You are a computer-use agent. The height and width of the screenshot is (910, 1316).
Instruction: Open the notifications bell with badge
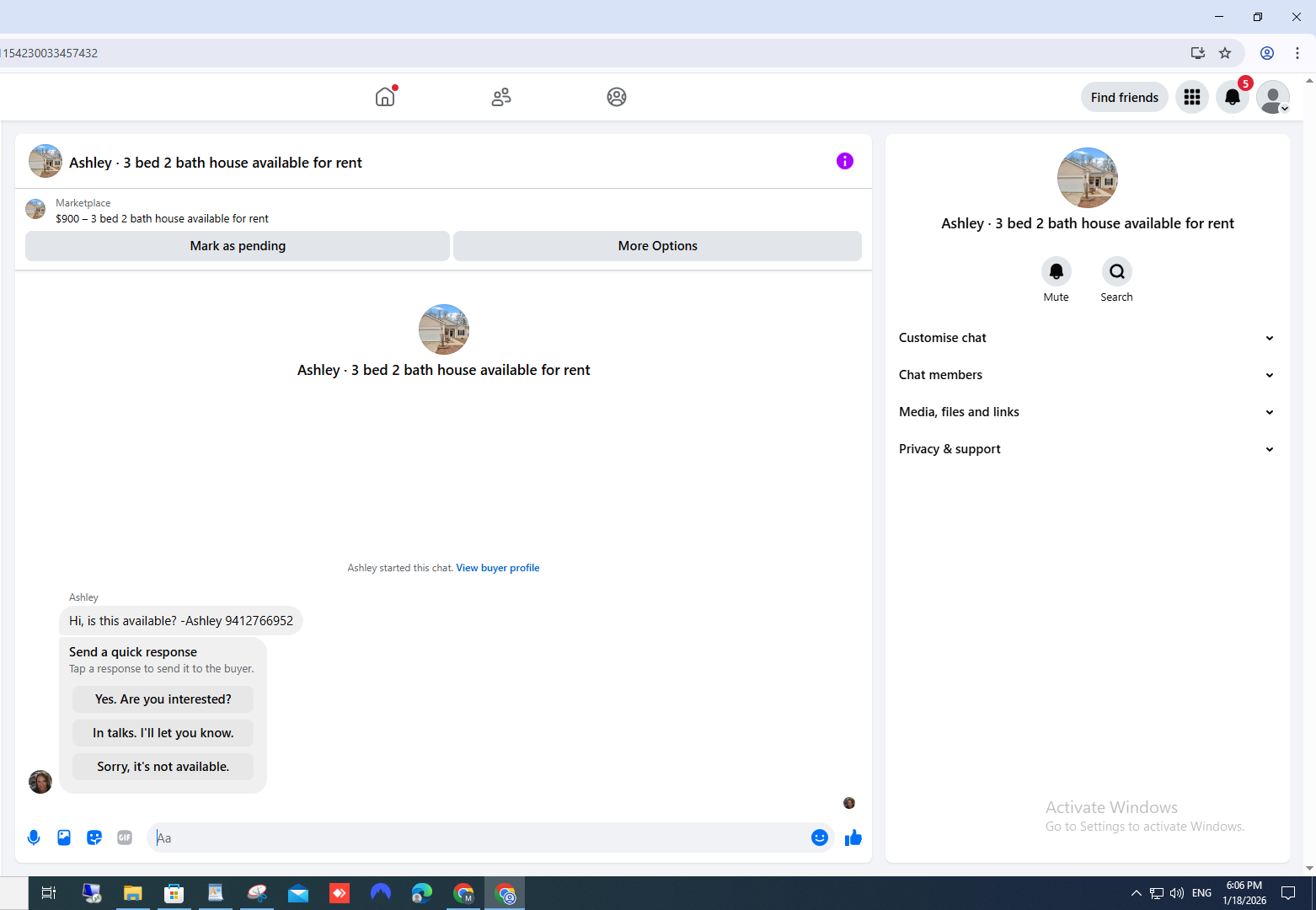1233,97
